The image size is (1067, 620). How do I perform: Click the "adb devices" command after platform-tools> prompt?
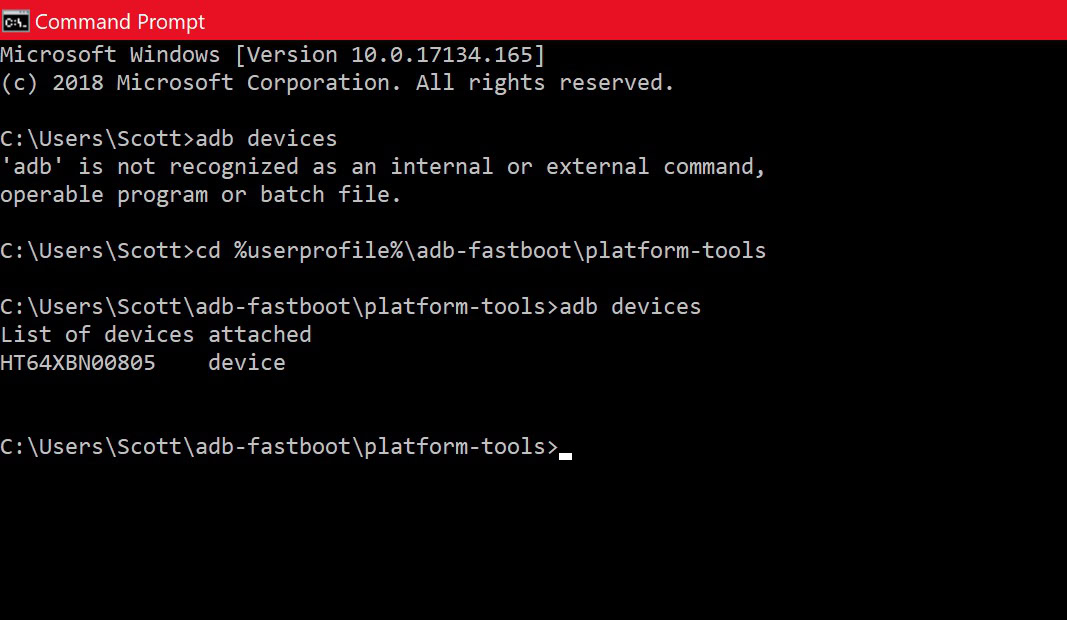pyautogui.click(x=630, y=307)
